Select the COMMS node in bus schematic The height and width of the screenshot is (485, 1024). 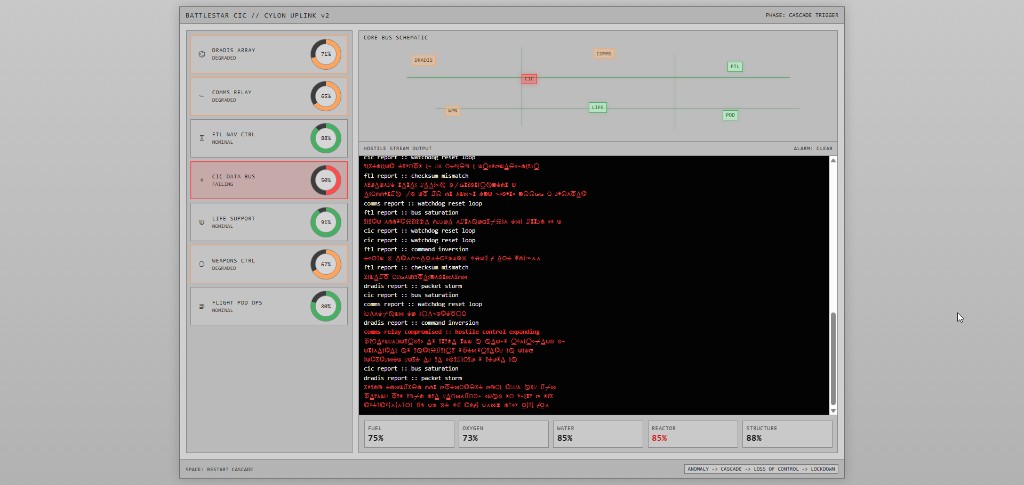pyautogui.click(x=605, y=54)
